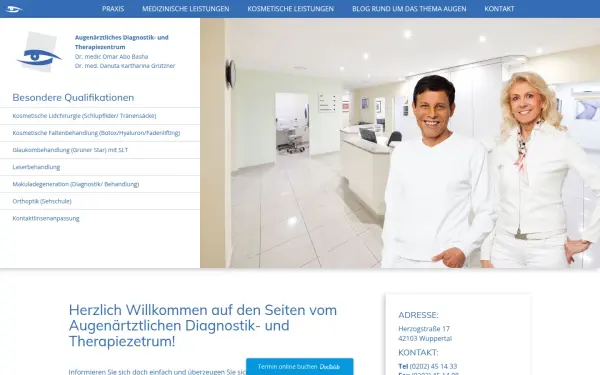Click the Dr. med. Danuta Grützner name
Image resolution: width=600 pixels, height=375 pixels.
(125, 66)
